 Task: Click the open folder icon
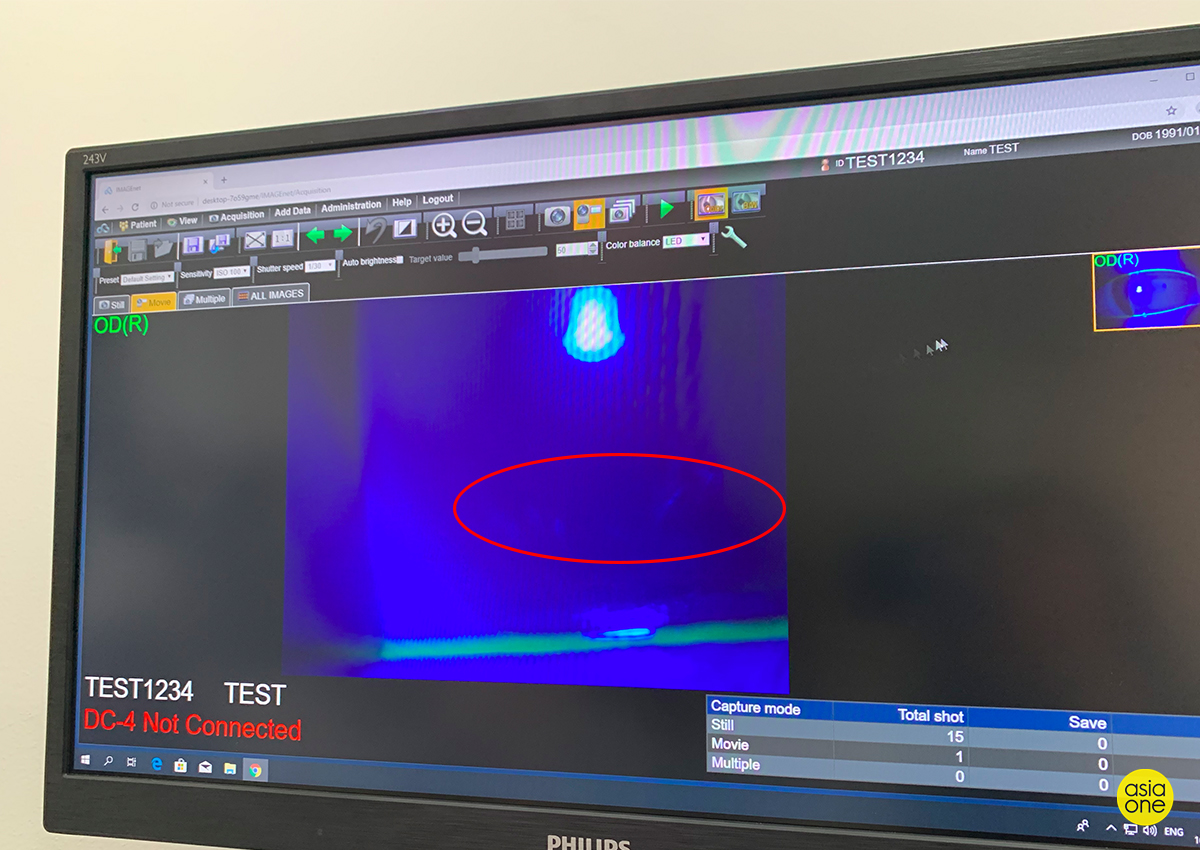point(163,247)
